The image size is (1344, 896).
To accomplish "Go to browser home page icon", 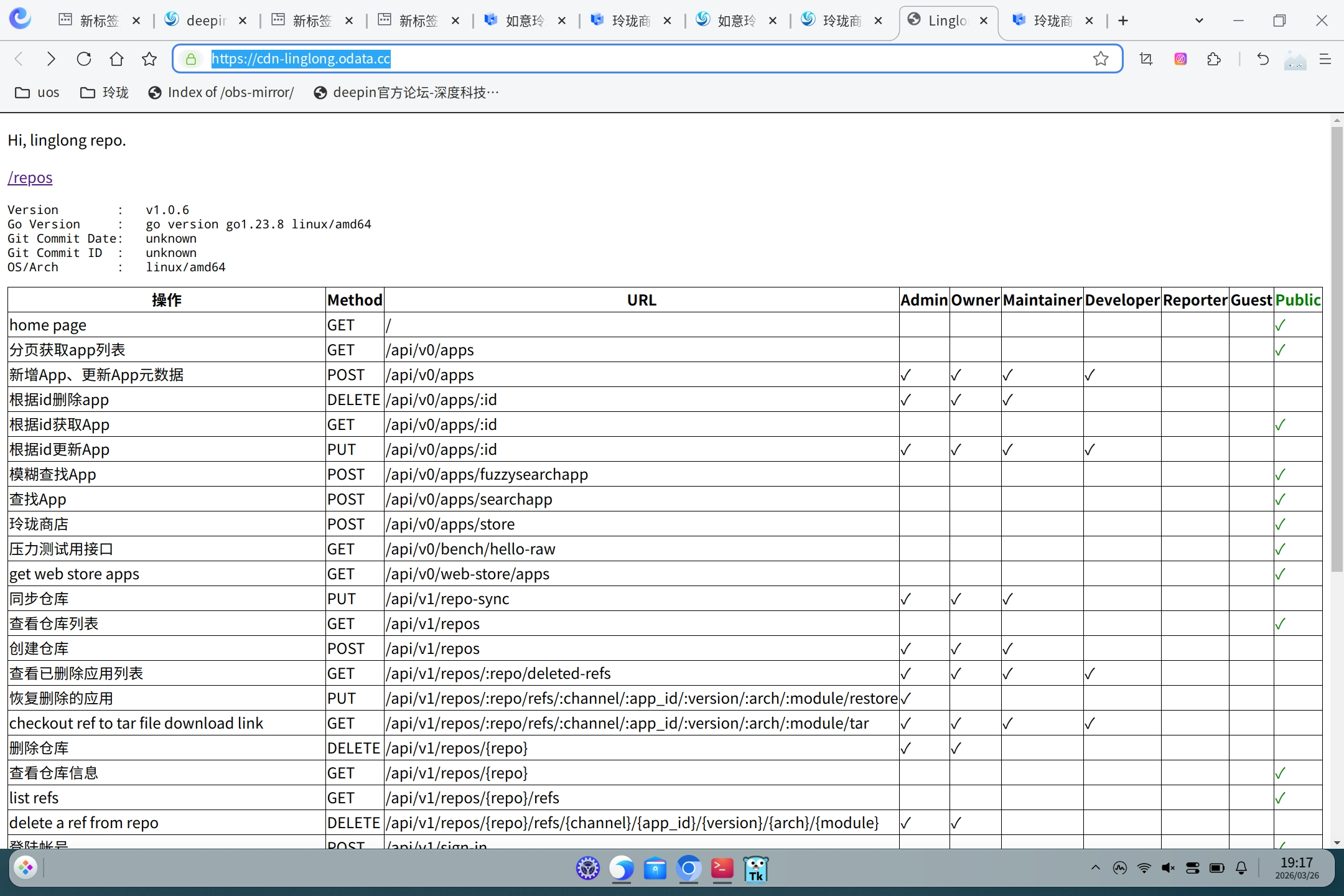I will point(116,58).
